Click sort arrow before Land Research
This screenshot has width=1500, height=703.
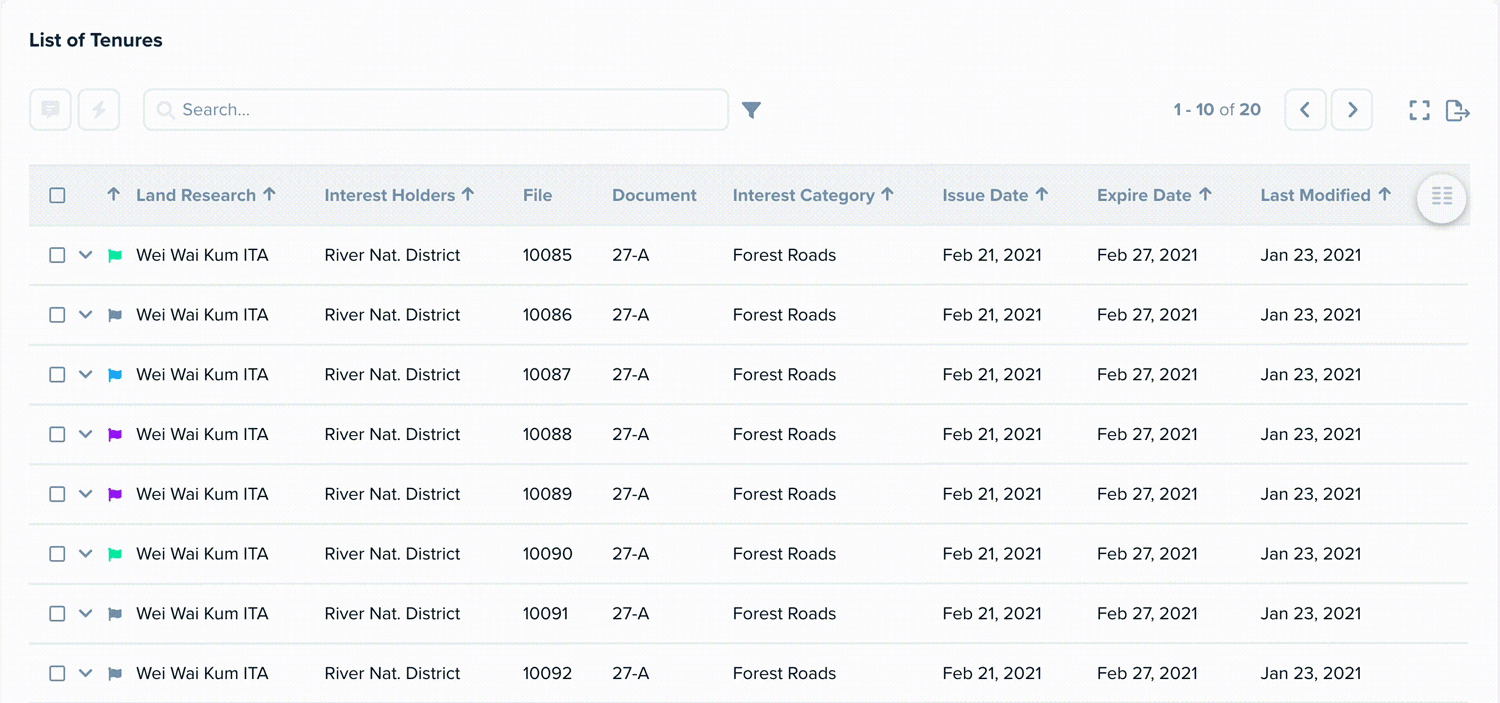(x=113, y=195)
